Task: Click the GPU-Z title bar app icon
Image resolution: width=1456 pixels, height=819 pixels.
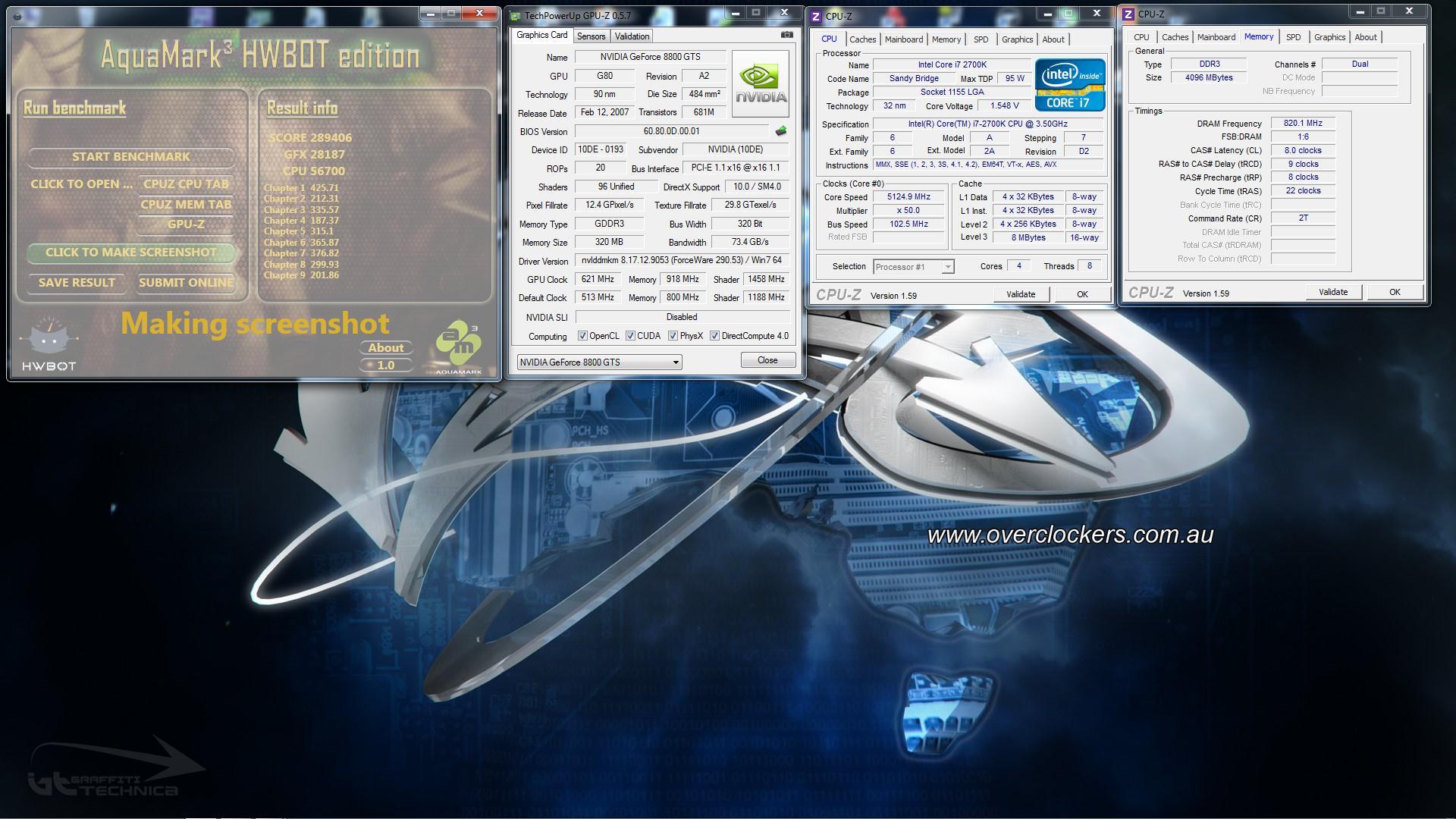Action: pyautogui.click(x=515, y=15)
